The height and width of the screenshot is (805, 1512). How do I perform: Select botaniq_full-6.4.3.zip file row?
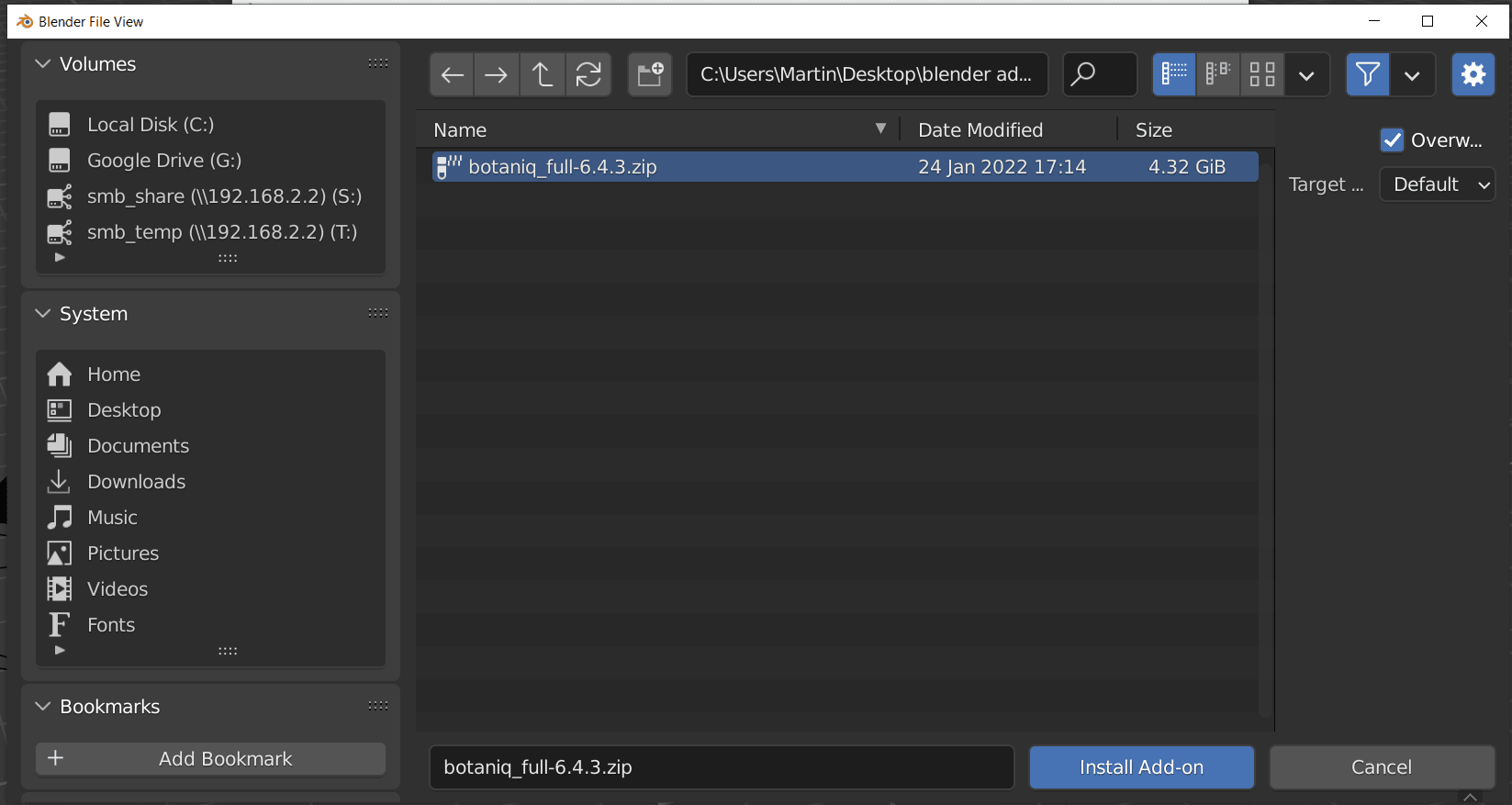[x=845, y=167]
